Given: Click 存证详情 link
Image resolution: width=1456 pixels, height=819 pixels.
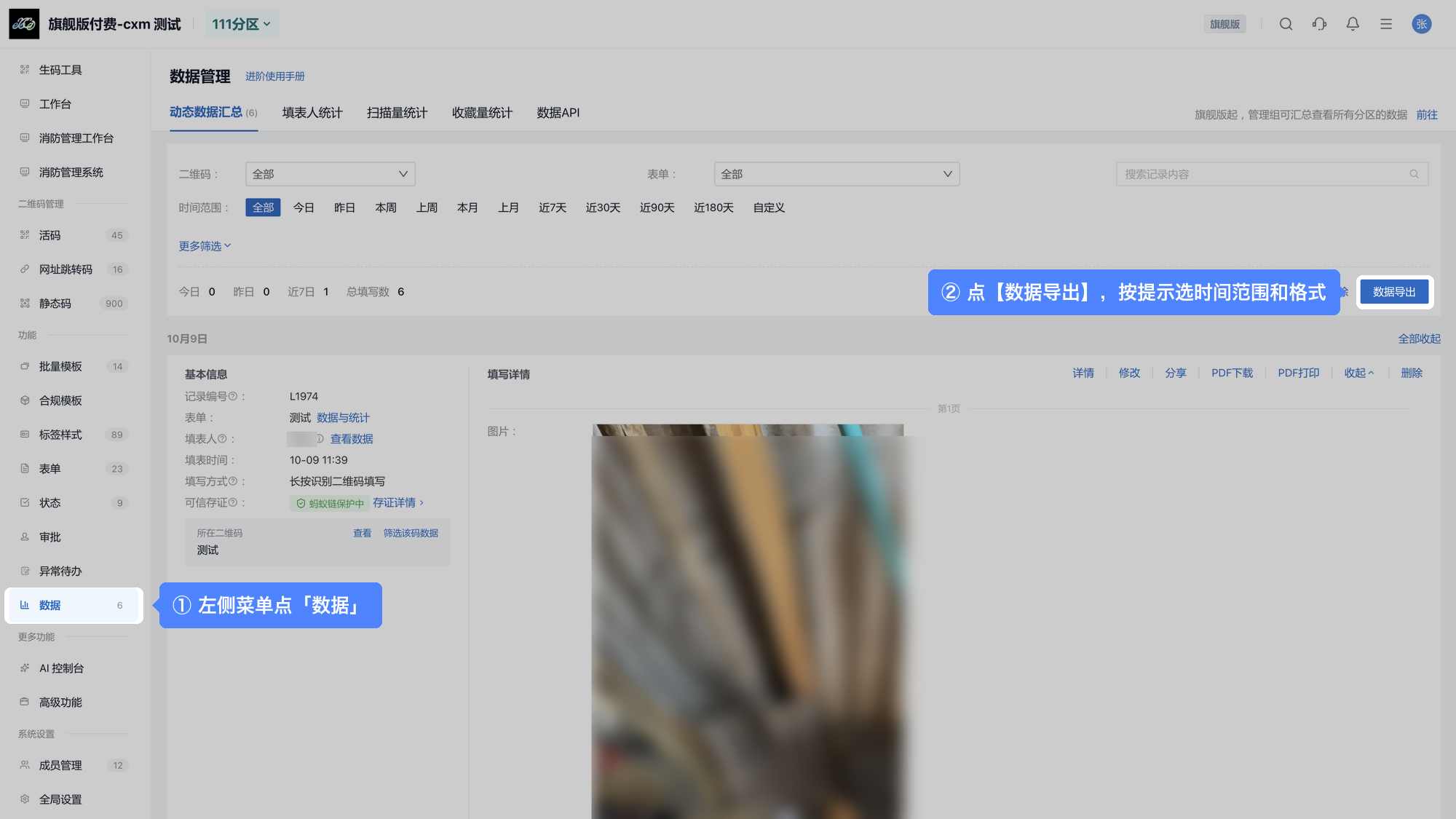Looking at the screenshot, I should 397,502.
